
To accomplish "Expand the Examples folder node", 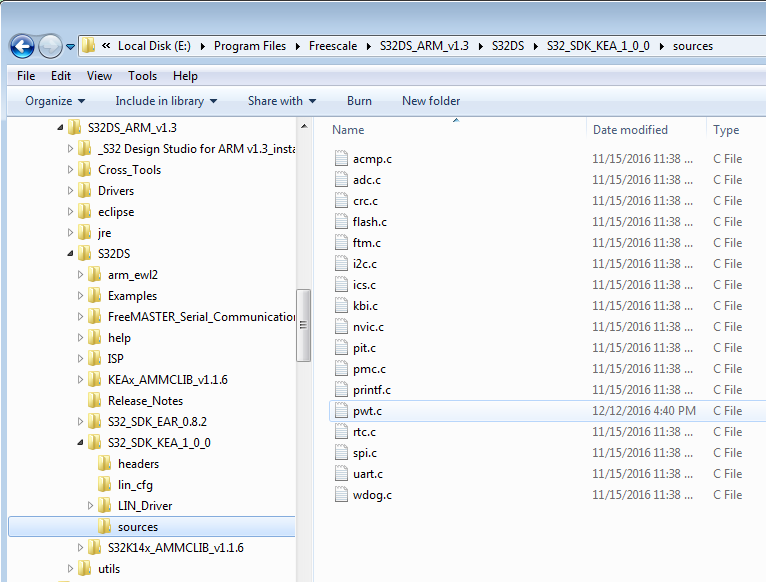I will pyautogui.click(x=81, y=296).
